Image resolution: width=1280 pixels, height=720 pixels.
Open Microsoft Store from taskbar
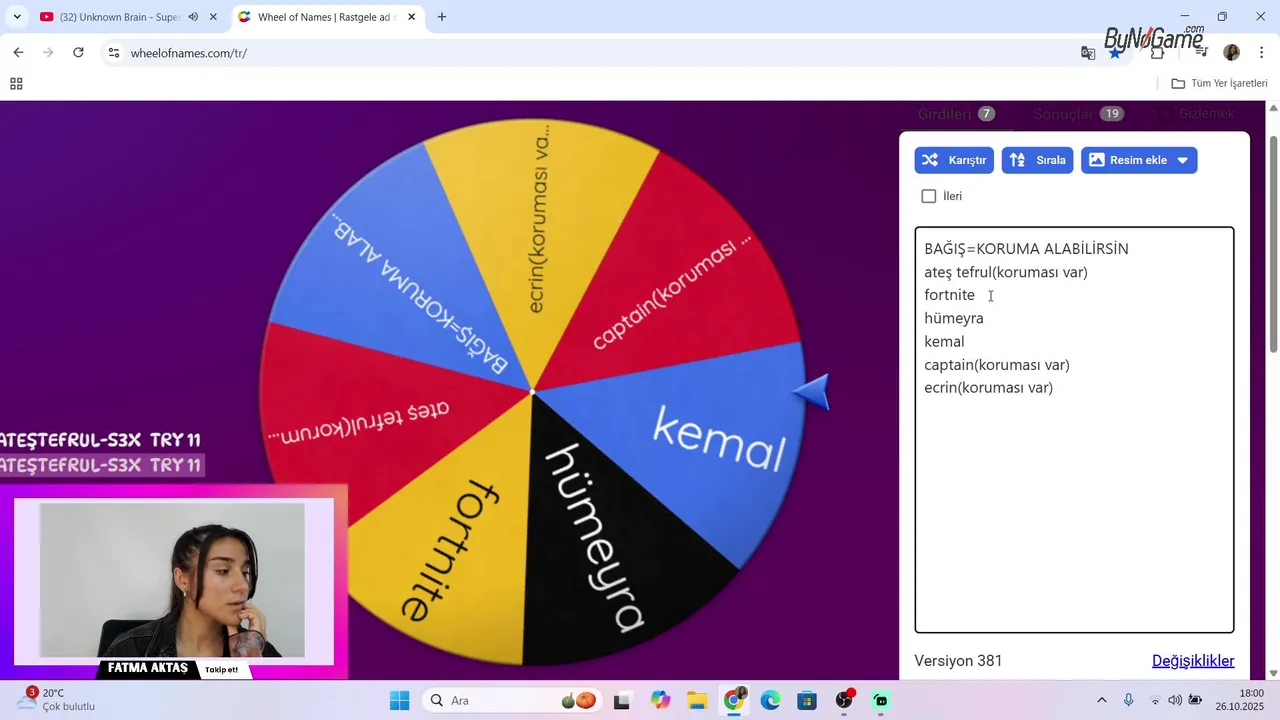tap(807, 701)
